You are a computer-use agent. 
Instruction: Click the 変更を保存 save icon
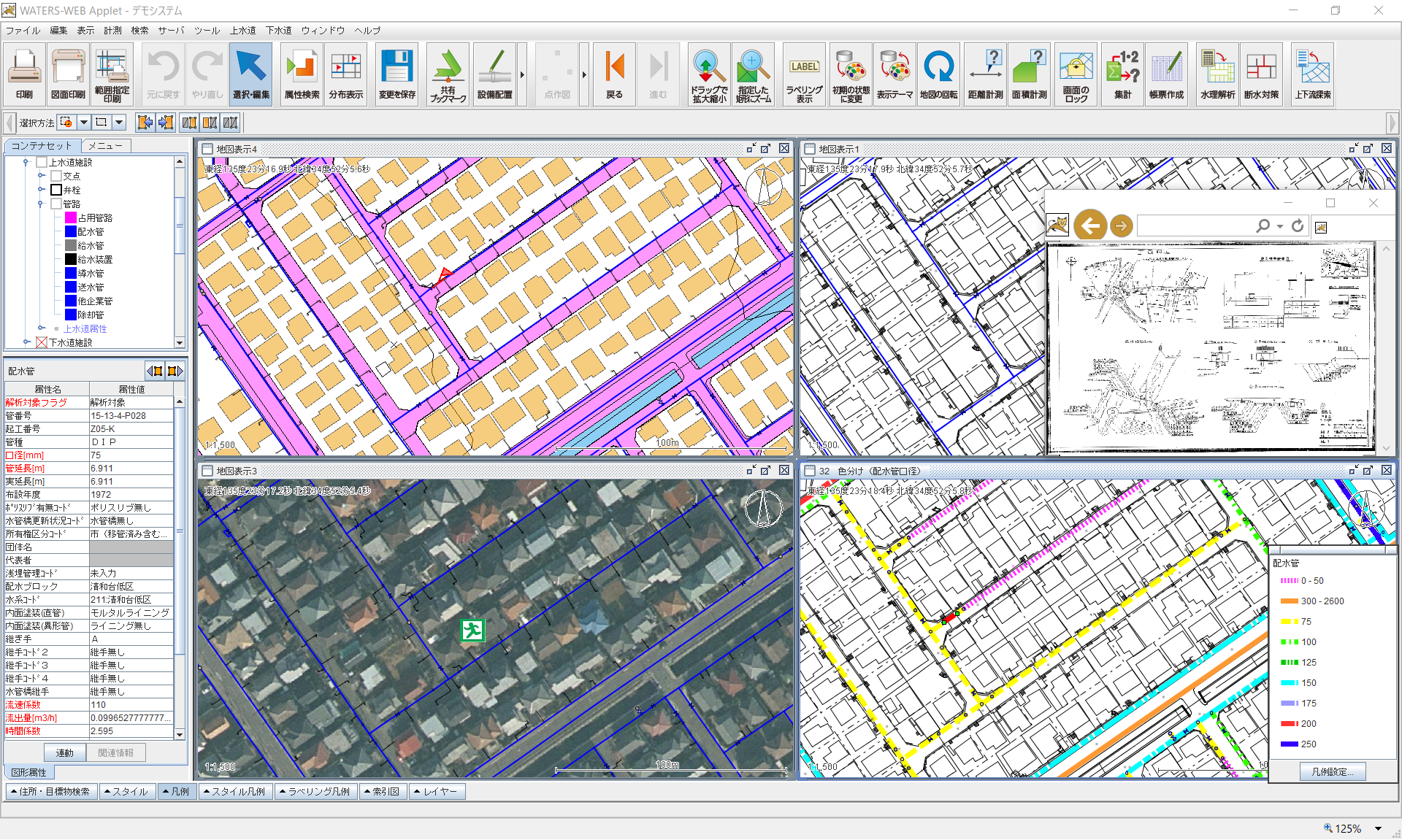(397, 74)
